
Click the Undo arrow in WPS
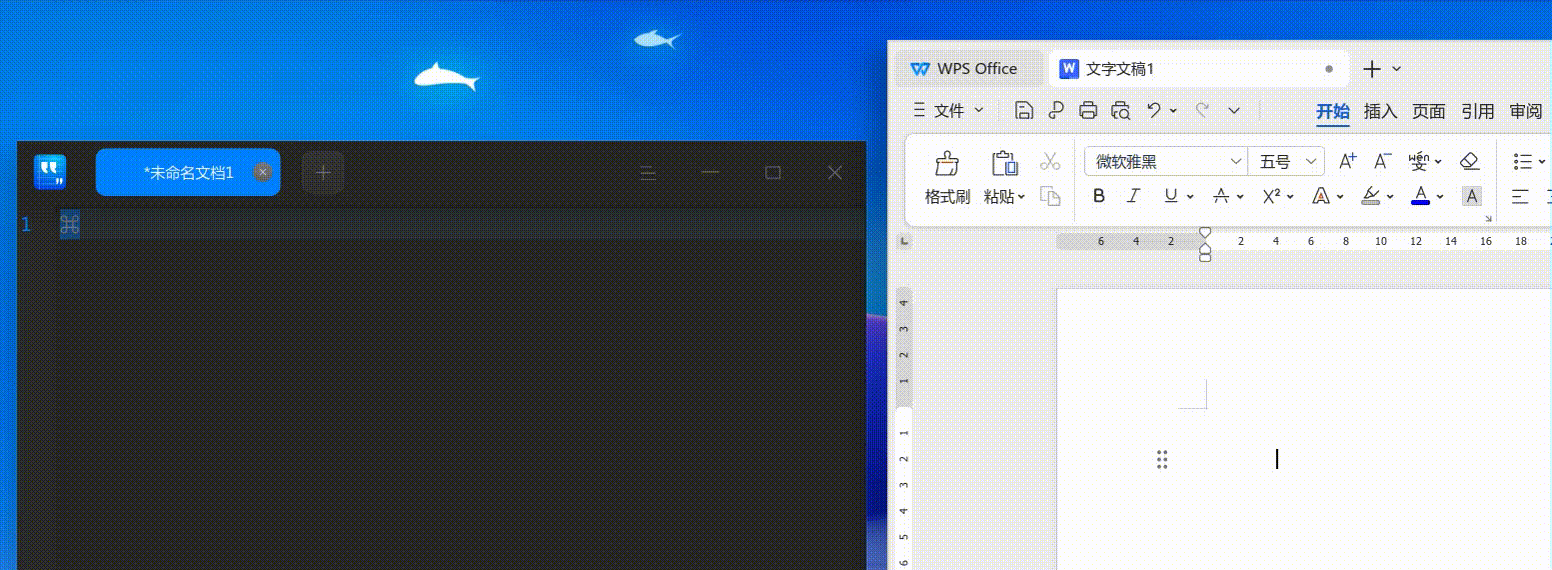[x=1154, y=110]
